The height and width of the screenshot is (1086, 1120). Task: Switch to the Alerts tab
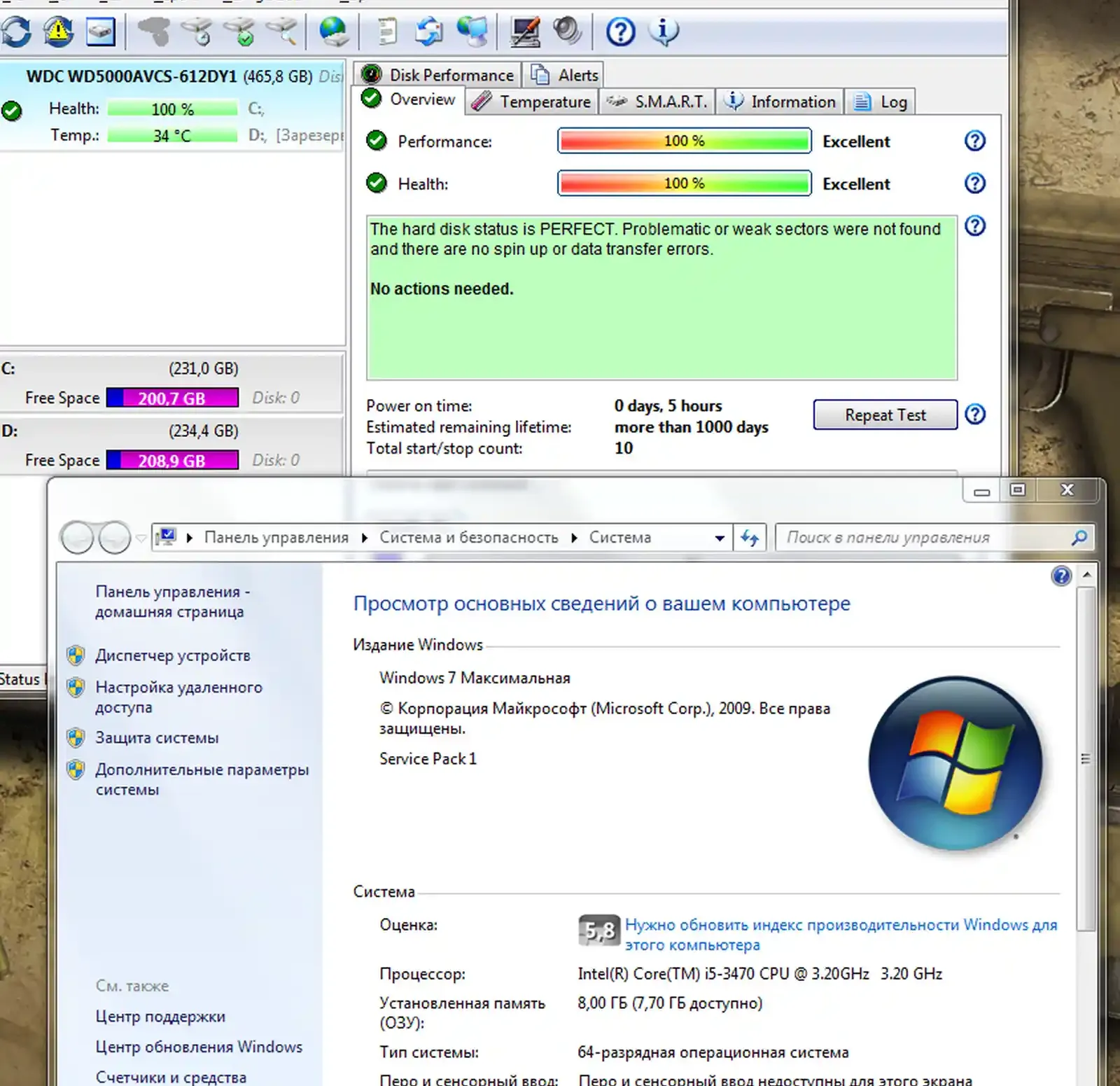coord(563,75)
